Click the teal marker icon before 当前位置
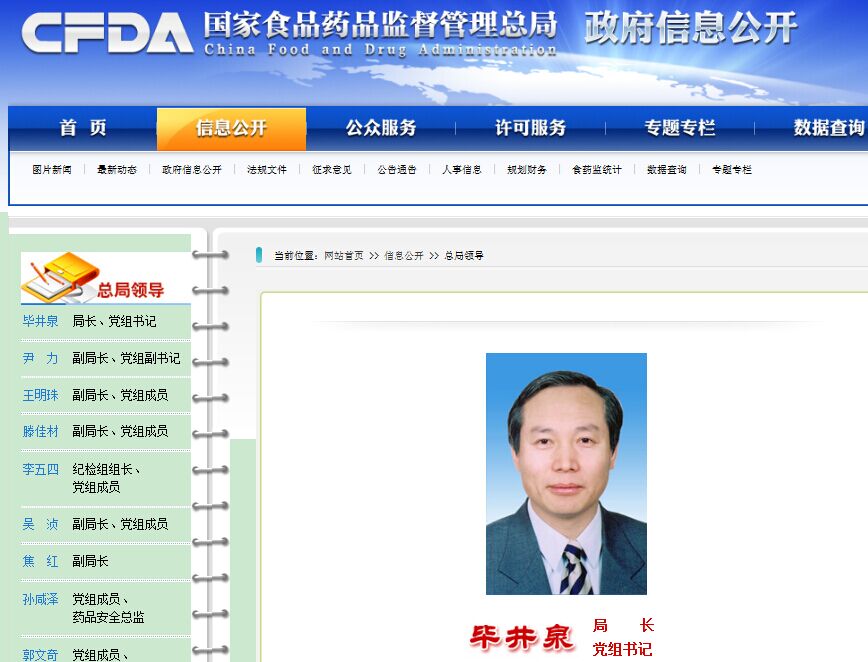 (x=259, y=255)
